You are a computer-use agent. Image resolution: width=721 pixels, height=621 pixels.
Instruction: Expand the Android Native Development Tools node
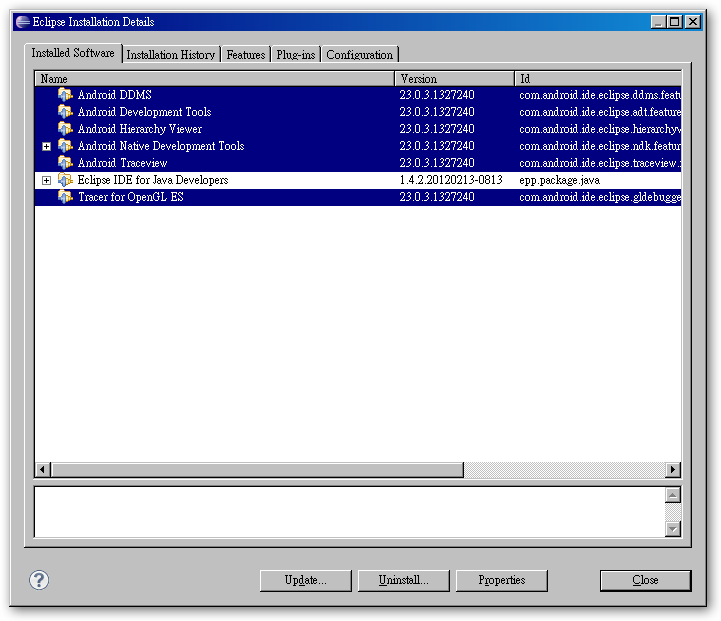tap(46, 147)
